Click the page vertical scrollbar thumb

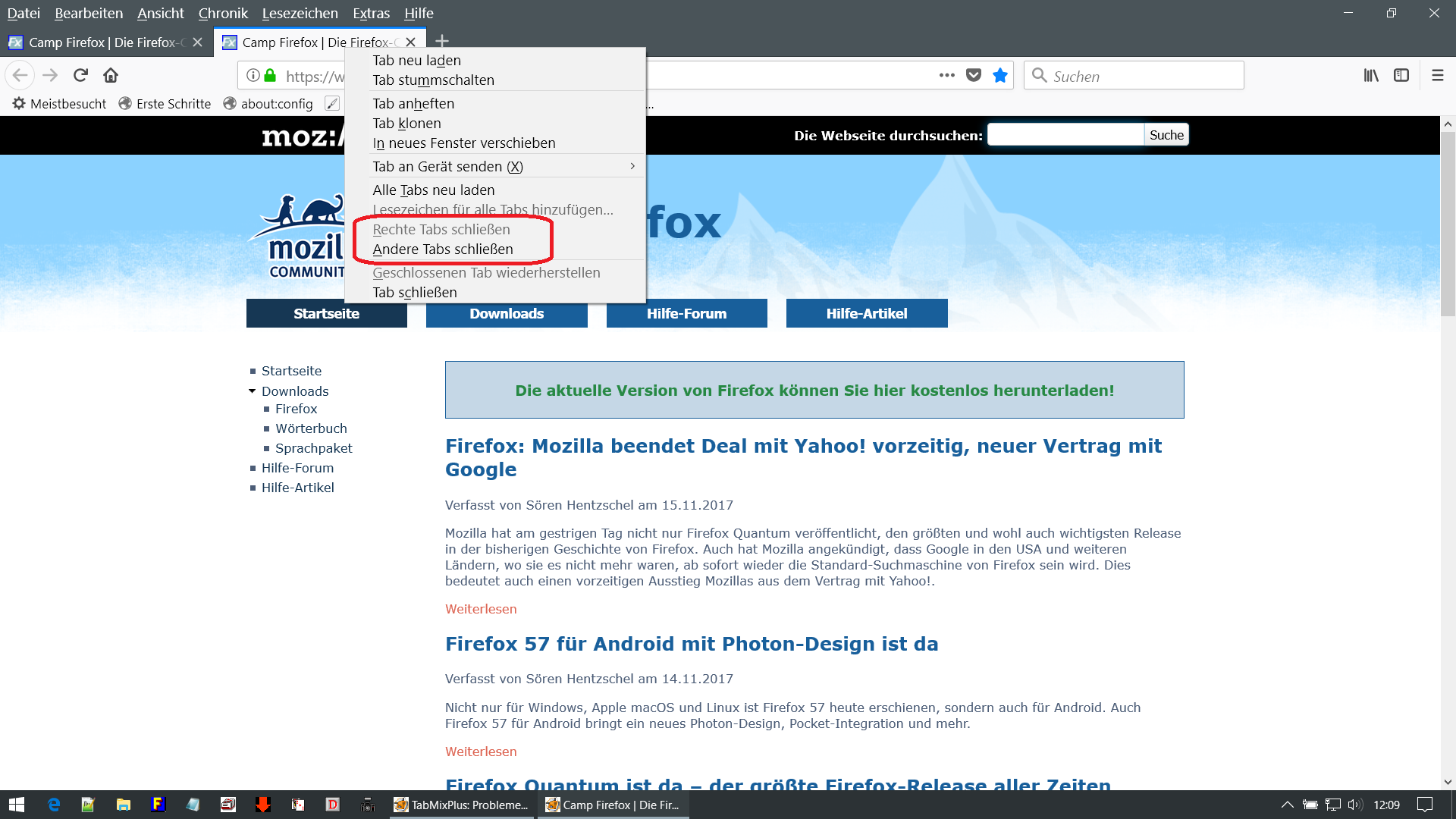1448,224
